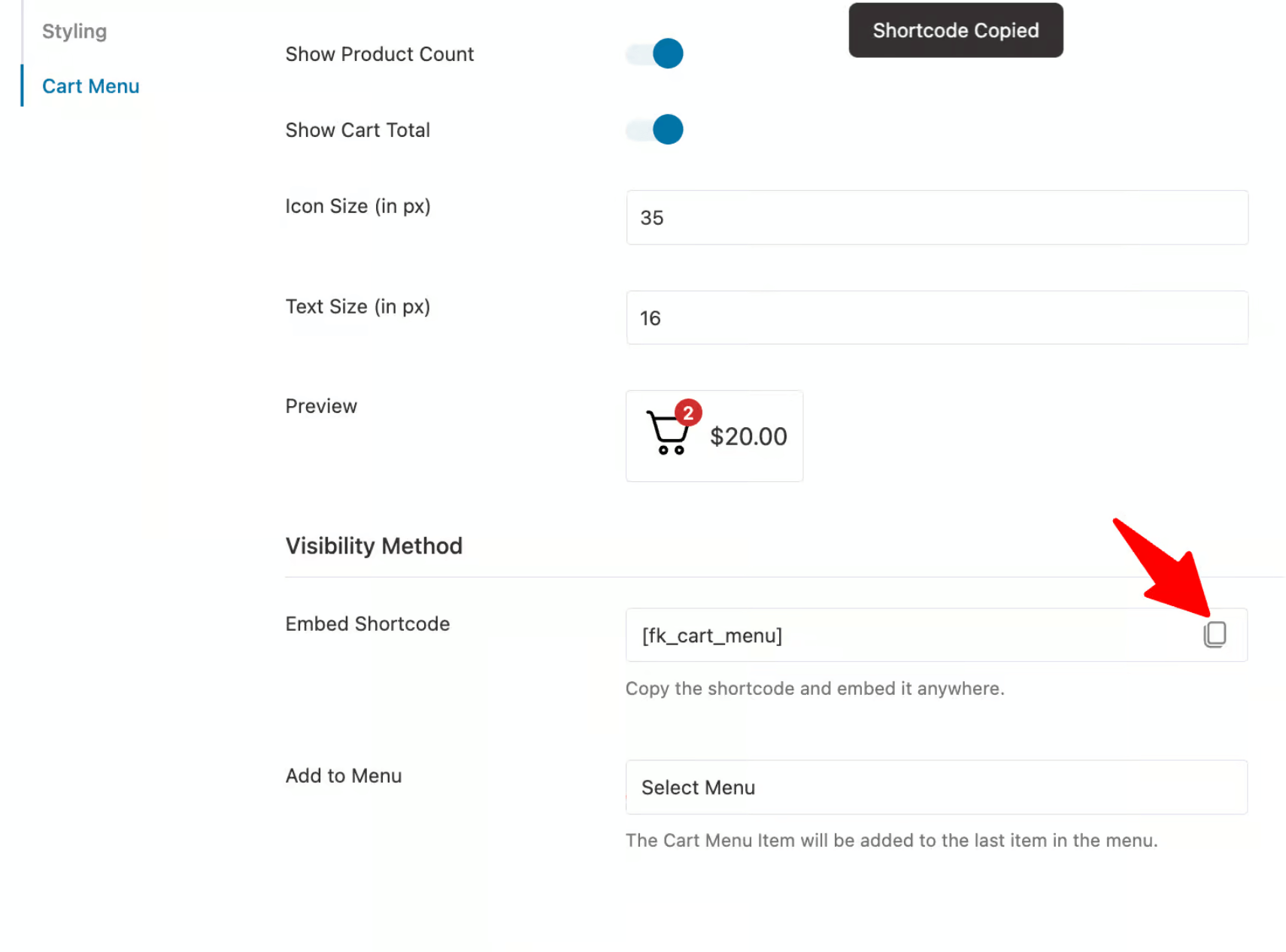The height and width of the screenshot is (952, 1286).
Task: Click the Text Size input showing 16
Action: pyautogui.click(x=936, y=317)
